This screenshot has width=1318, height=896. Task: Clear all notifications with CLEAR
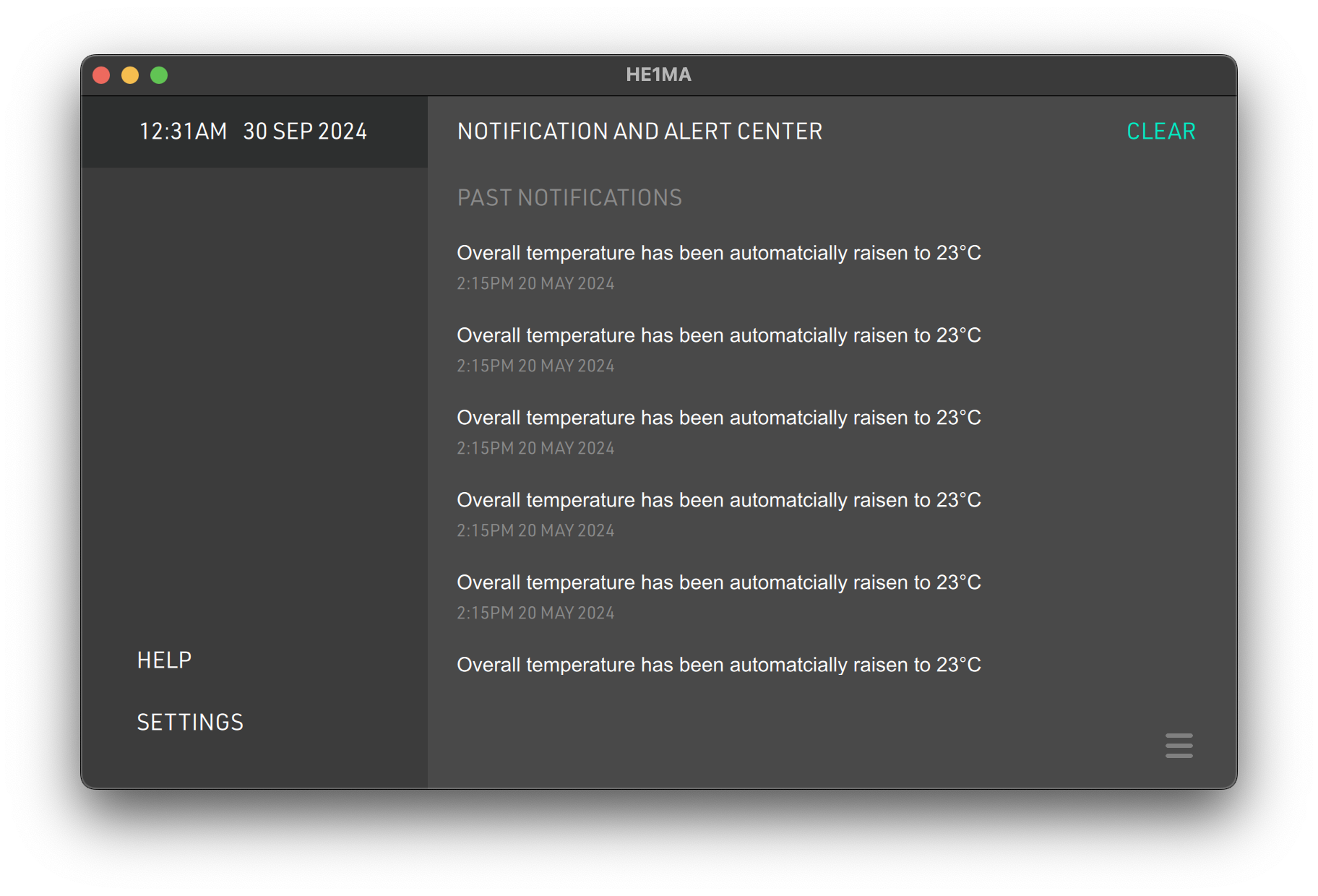click(1161, 132)
